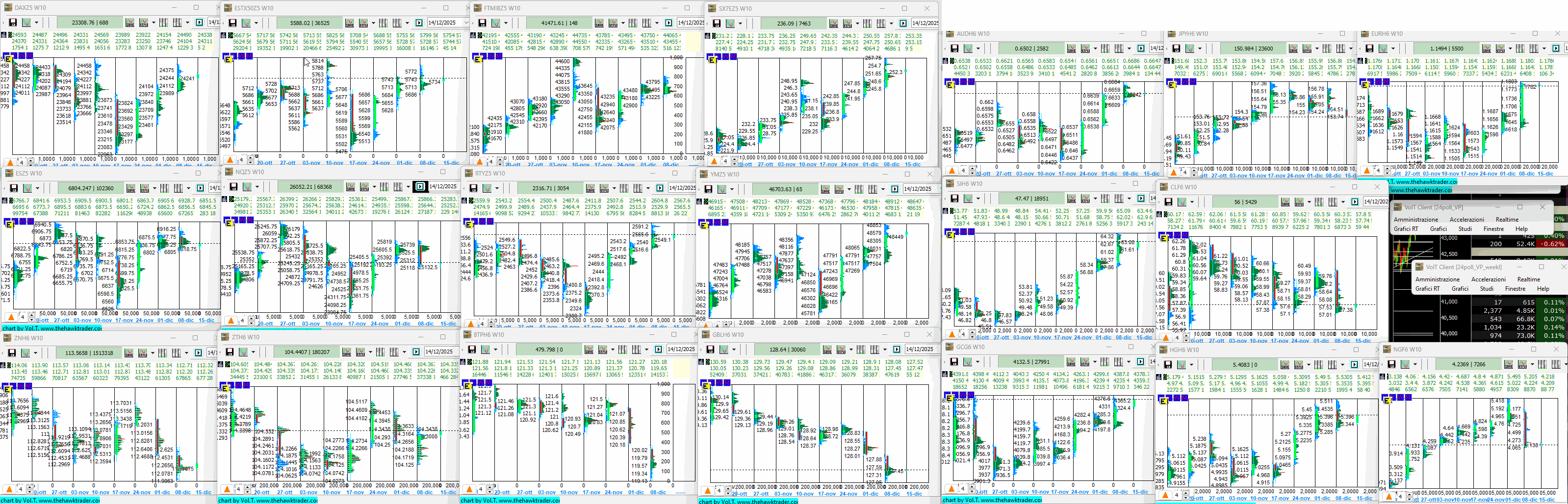Open Amministrazione menu in 24poll_VP window
The width and height of the screenshot is (1568, 504).
pos(1416,219)
